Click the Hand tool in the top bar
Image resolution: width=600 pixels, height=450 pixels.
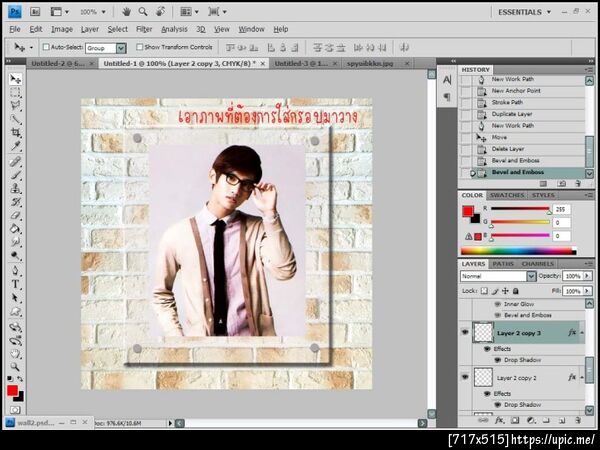coord(126,12)
